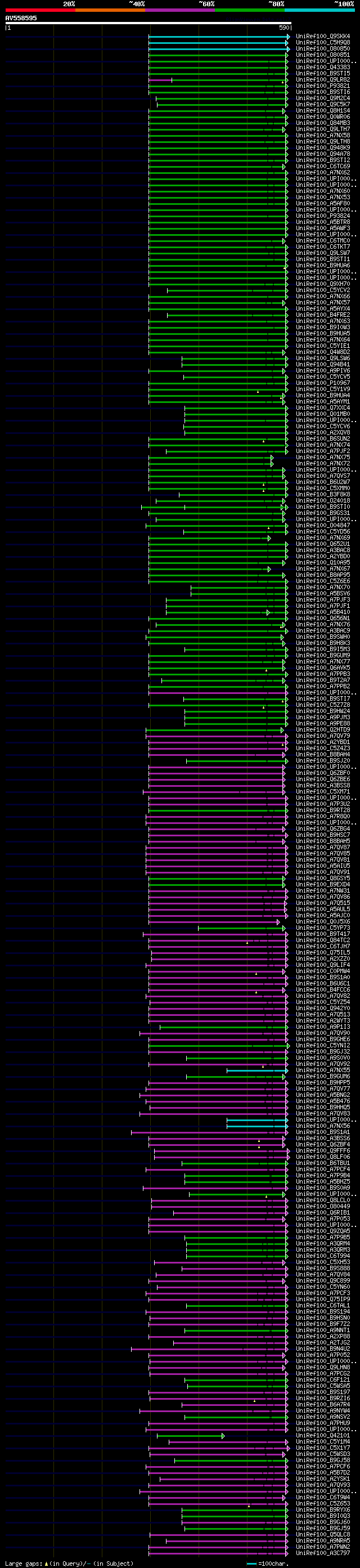360x1568 pixels.
Task: Click the Large gaps legend text
Action: pyautogui.click(x=69, y=1563)
